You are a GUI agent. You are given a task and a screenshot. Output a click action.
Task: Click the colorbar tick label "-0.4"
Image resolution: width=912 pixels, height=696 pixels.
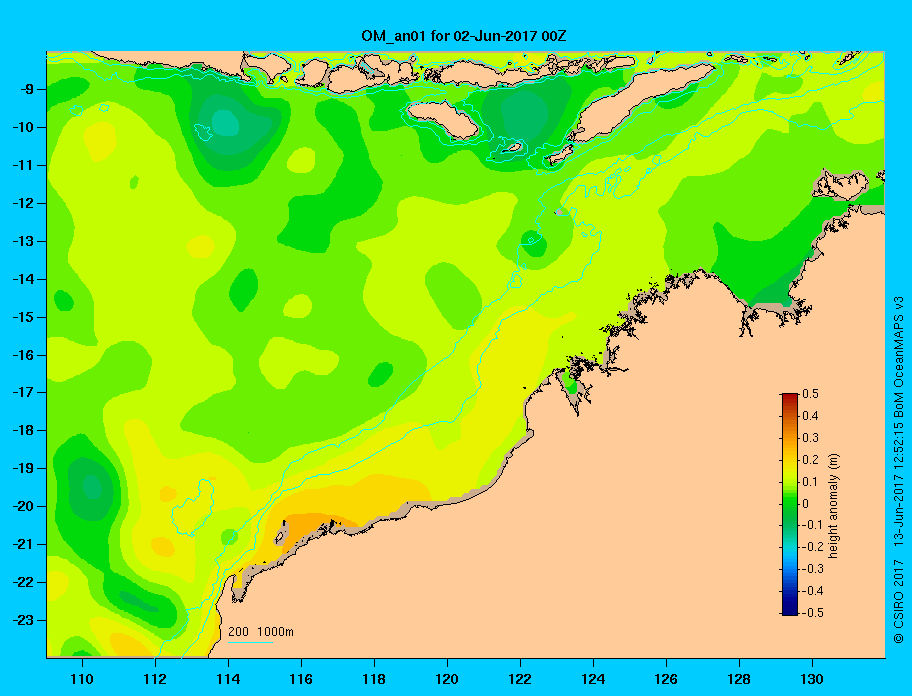coord(813,591)
